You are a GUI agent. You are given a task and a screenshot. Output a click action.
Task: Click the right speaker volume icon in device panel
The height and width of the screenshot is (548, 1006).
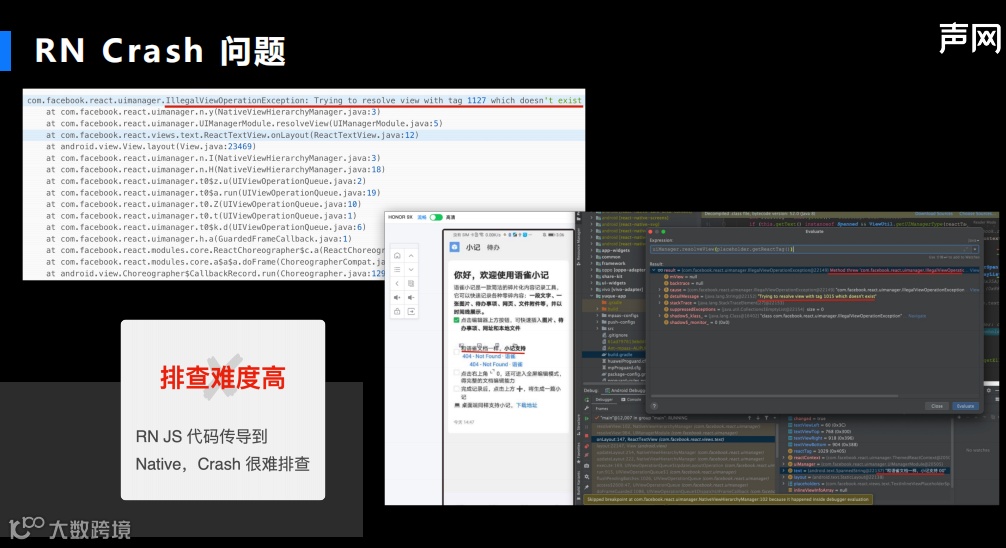[411, 297]
